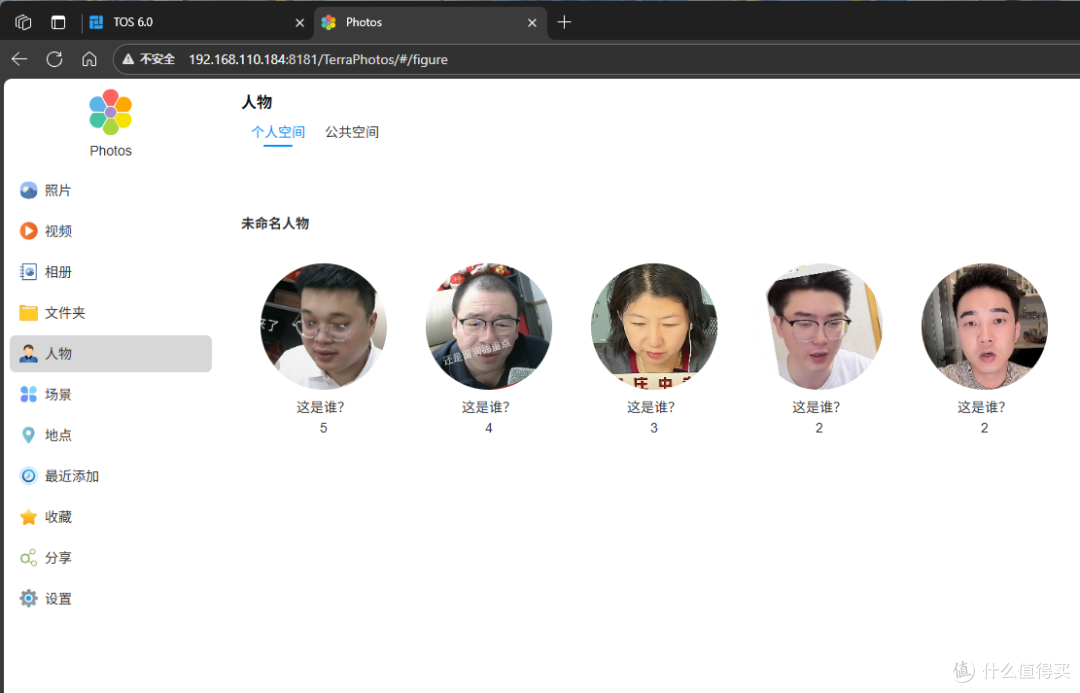Go back with browser back arrow
1080x693 pixels.
[19, 59]
